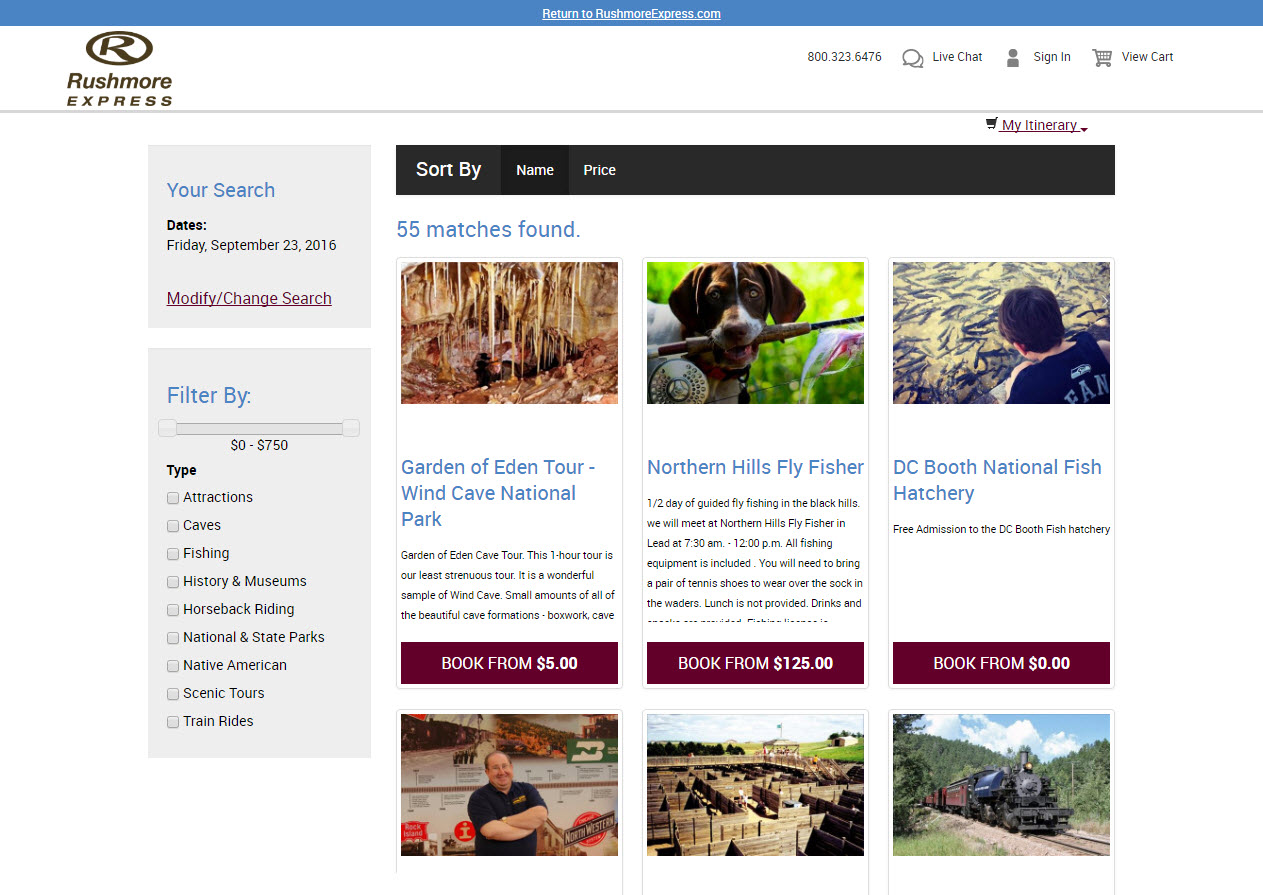Click the Live Chat speech bubble icon
The image size is (1263, 895).
tap(912, 58)
